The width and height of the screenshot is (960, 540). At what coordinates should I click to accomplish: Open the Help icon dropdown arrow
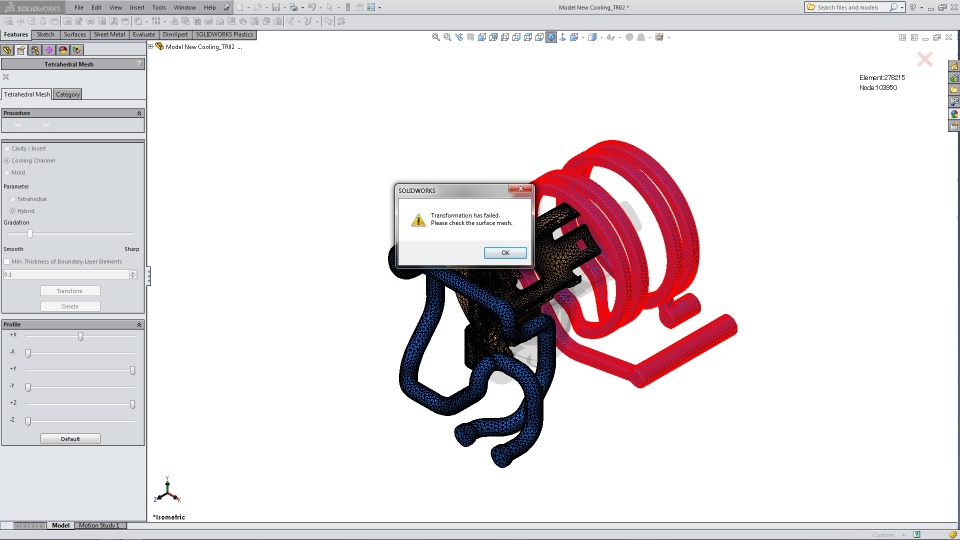tap(921, 7)
